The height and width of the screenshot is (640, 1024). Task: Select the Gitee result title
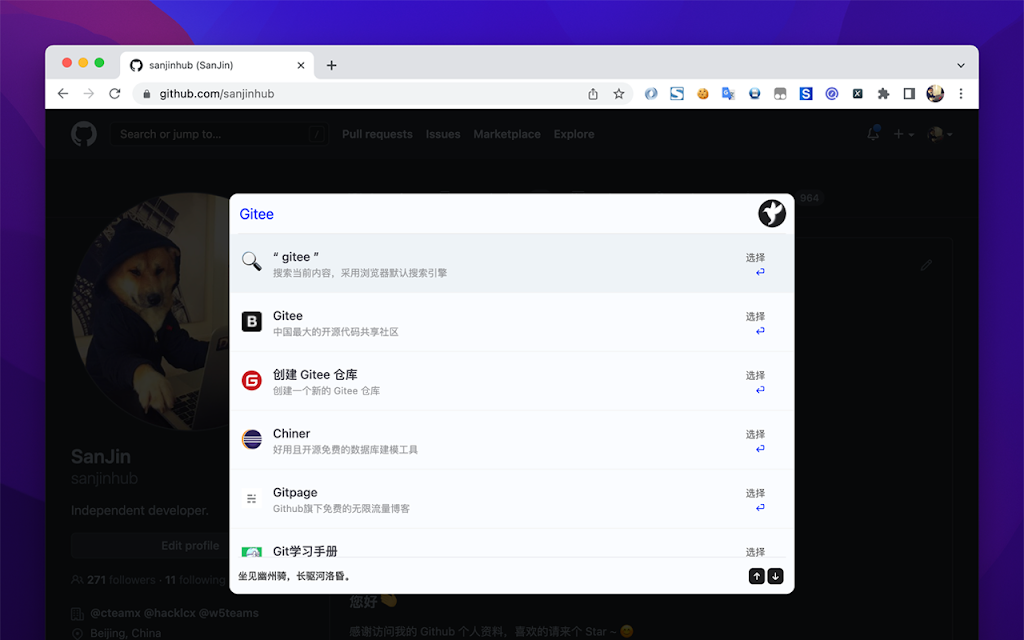point(287,315)
